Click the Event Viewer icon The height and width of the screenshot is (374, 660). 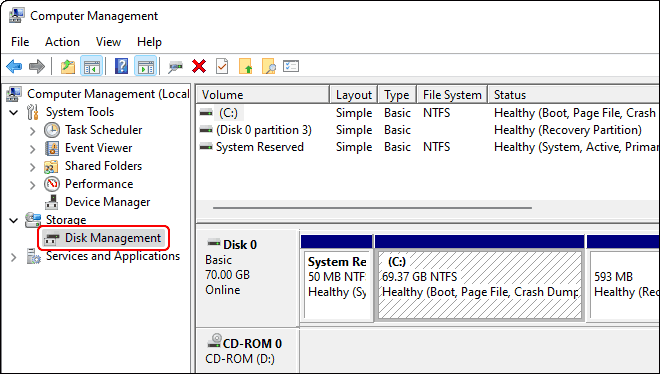coord(52,148)
